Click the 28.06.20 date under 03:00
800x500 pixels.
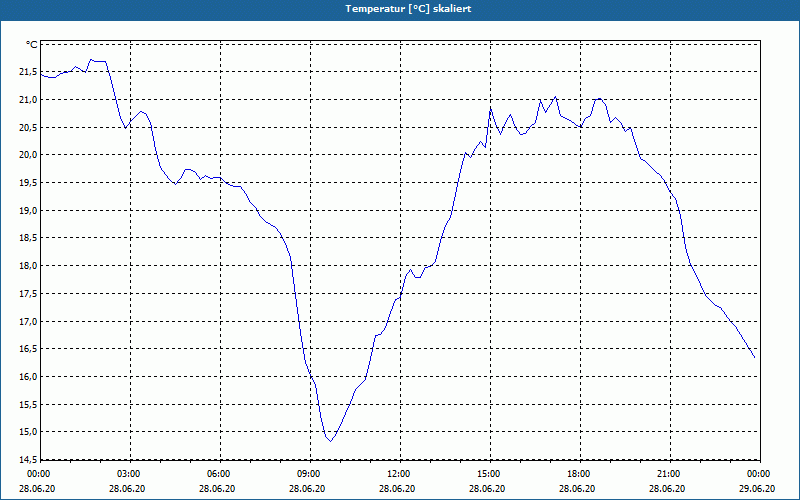click(127, 488)
